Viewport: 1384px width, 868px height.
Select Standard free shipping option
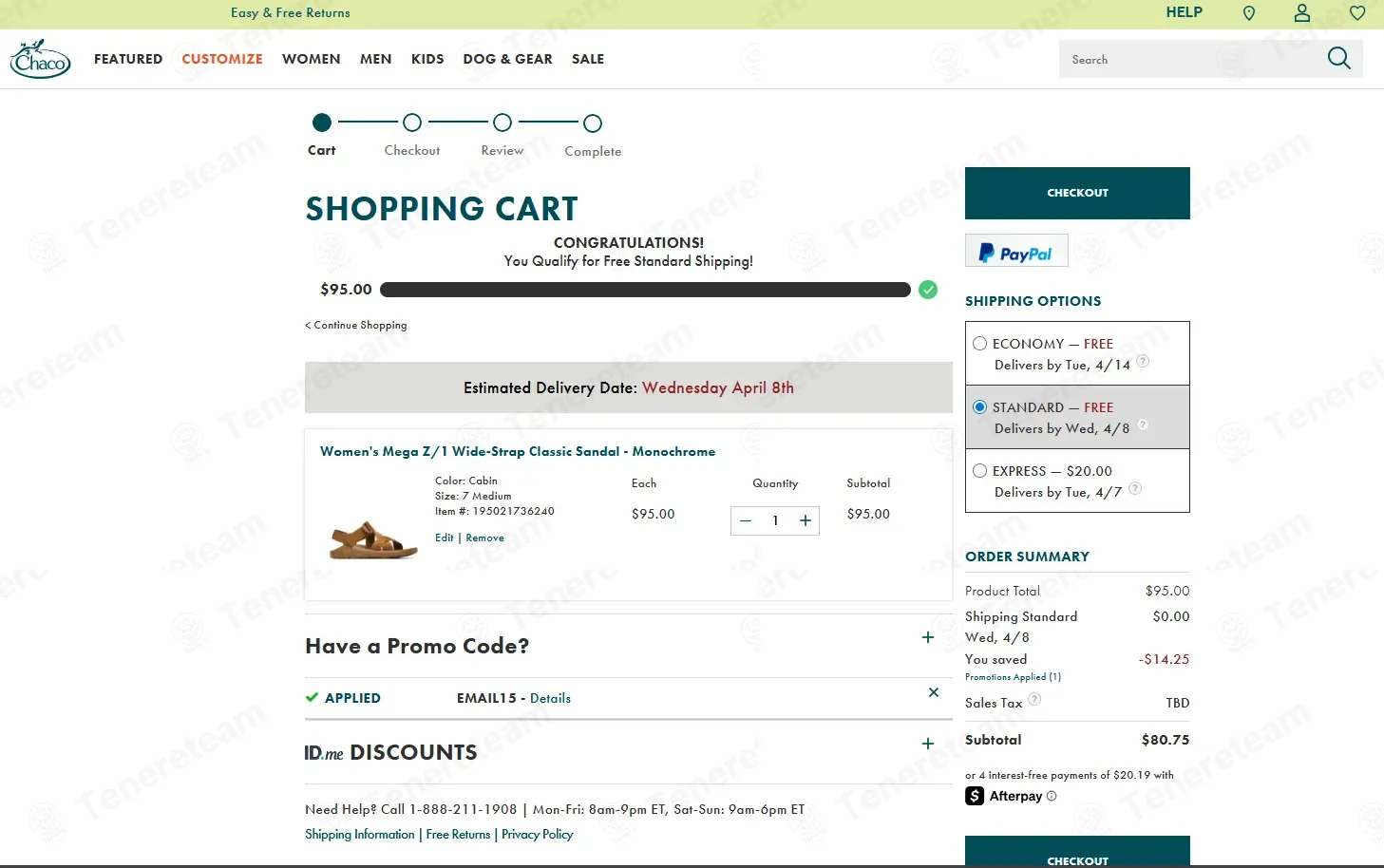(979, 407)
